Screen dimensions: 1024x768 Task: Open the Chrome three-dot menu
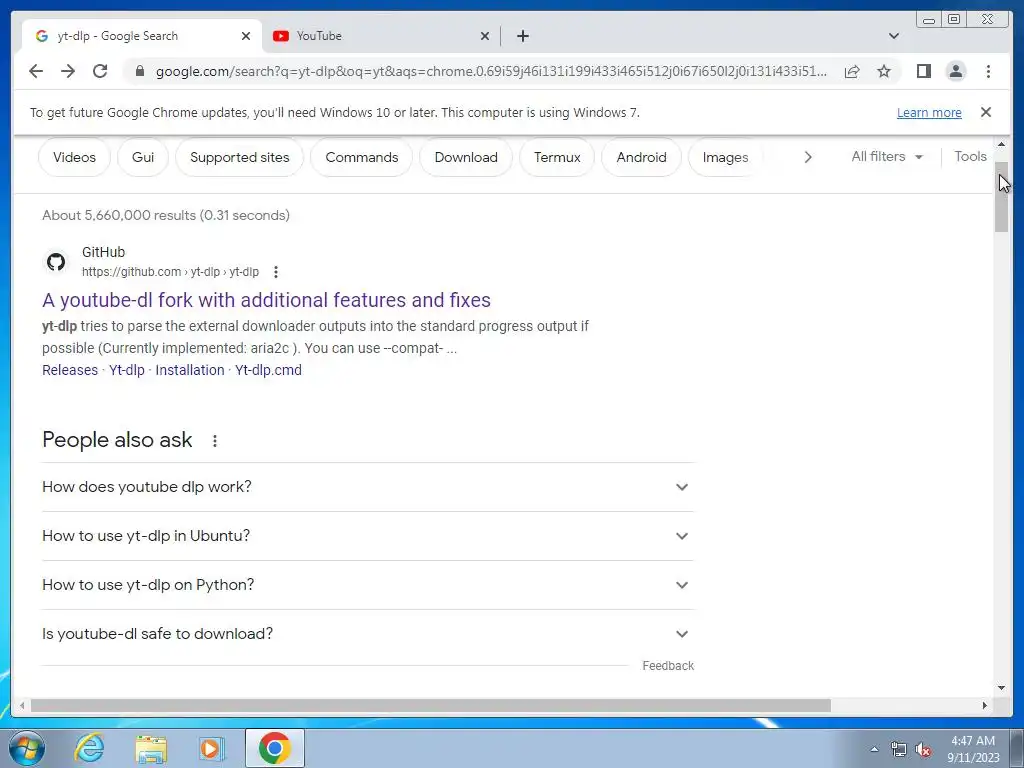tap(988, 71)
